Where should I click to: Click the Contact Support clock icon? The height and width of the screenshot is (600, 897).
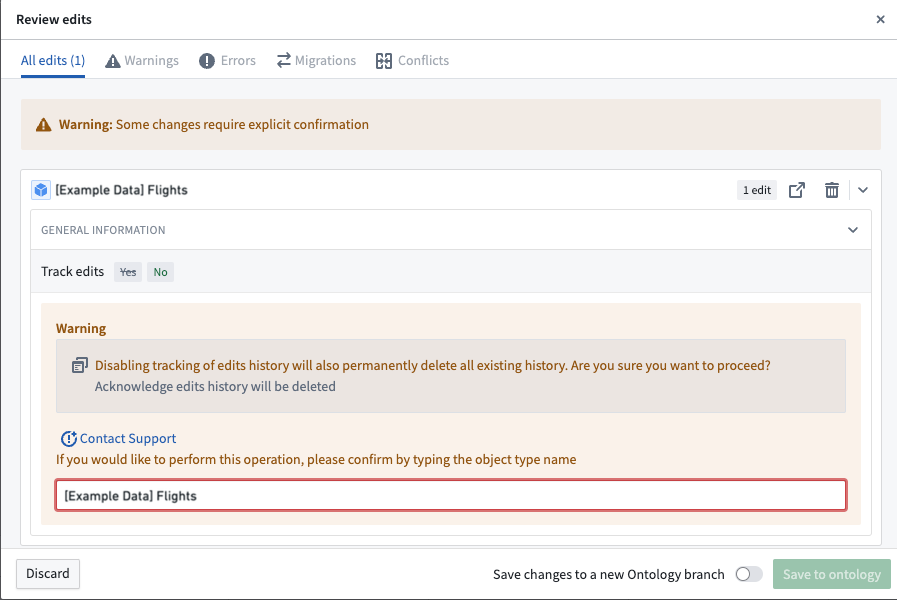[x=69, y=439]
